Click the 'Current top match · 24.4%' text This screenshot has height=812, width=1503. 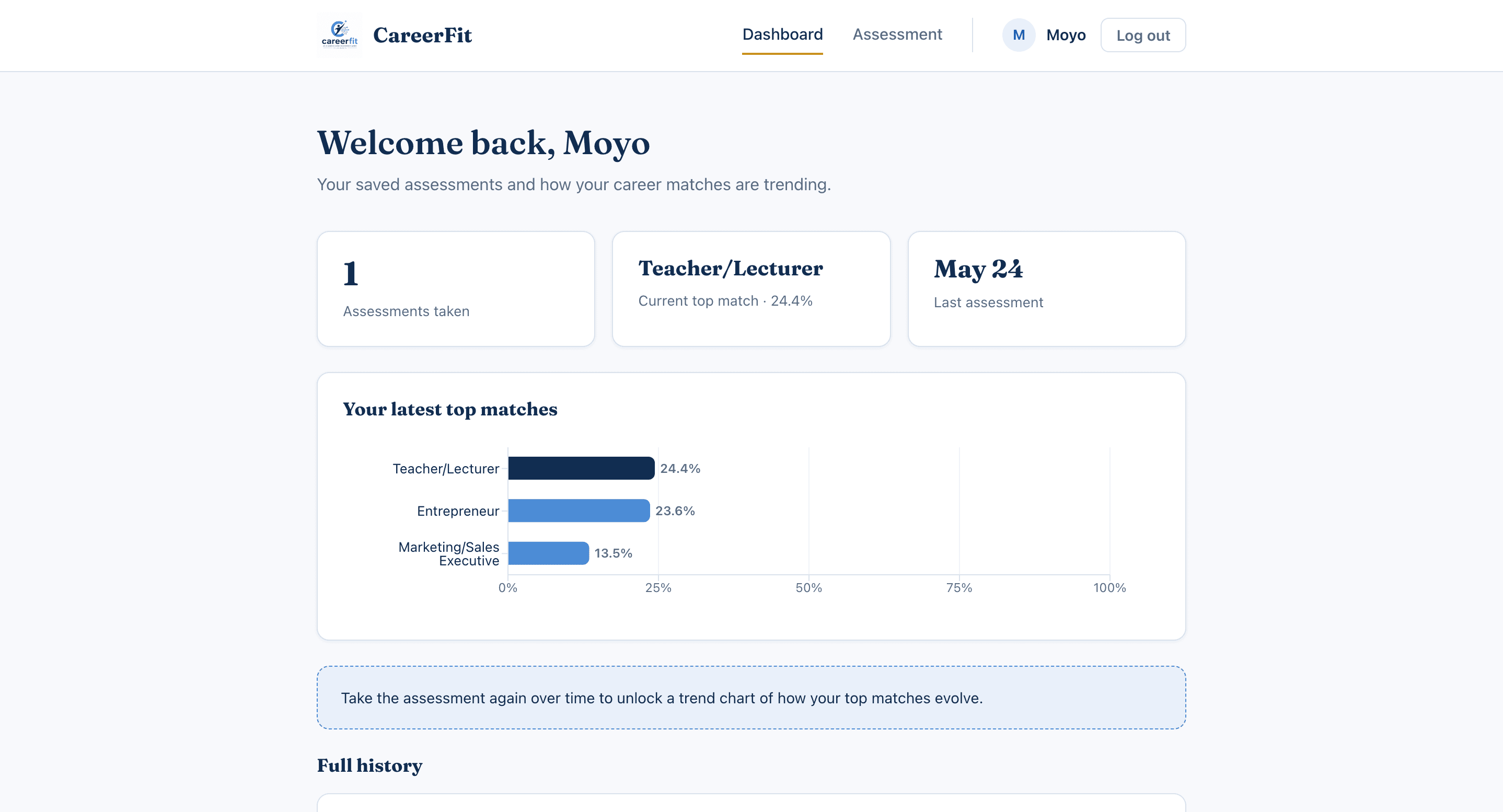click(x=725, y=301)
